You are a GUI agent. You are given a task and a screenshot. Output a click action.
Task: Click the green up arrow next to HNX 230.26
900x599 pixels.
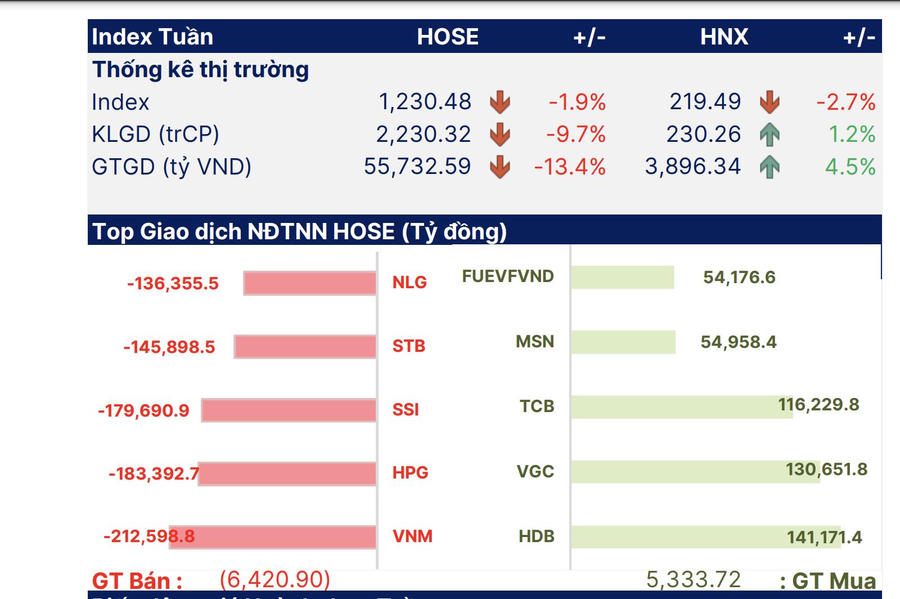(x=769, y=134)
